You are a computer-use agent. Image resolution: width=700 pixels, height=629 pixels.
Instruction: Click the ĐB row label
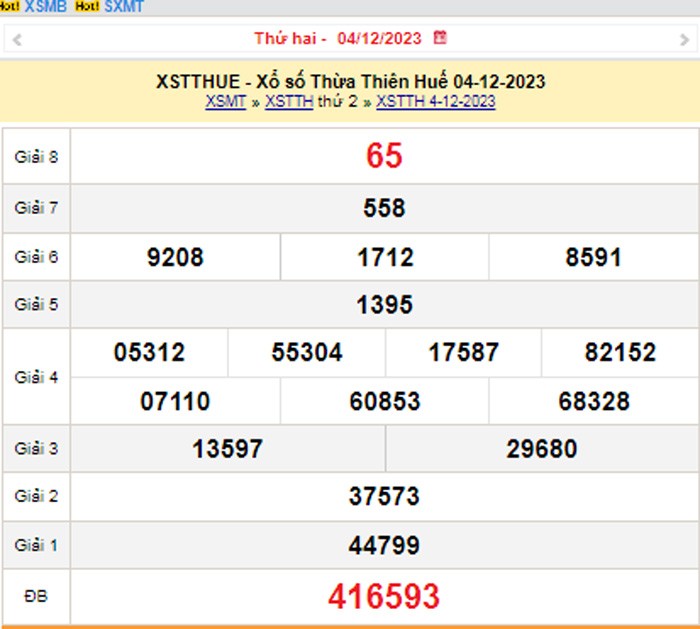click(x=36, y=596)
